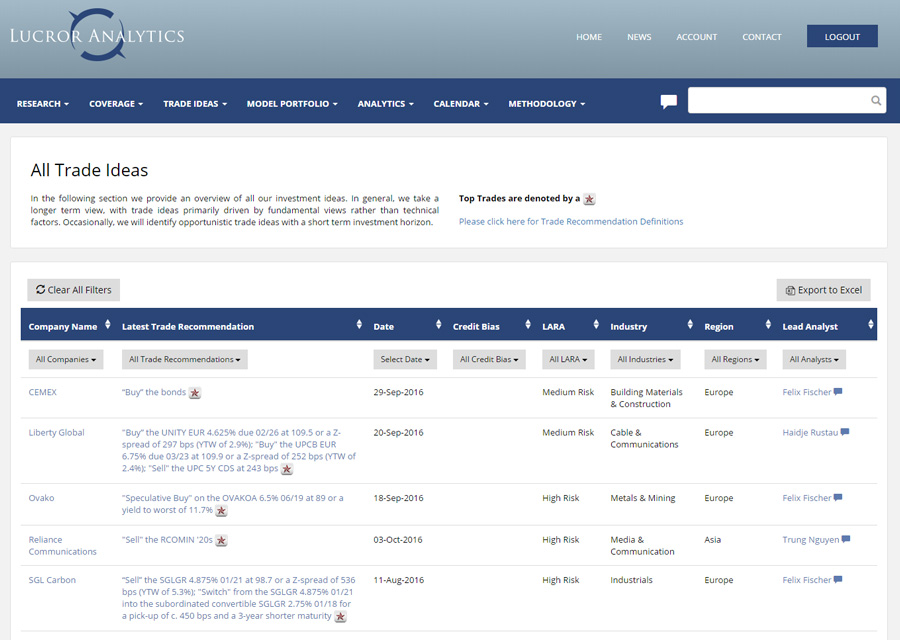Expand the Trade Ideas menu
The image size is (900, 640).
point(195,104)
